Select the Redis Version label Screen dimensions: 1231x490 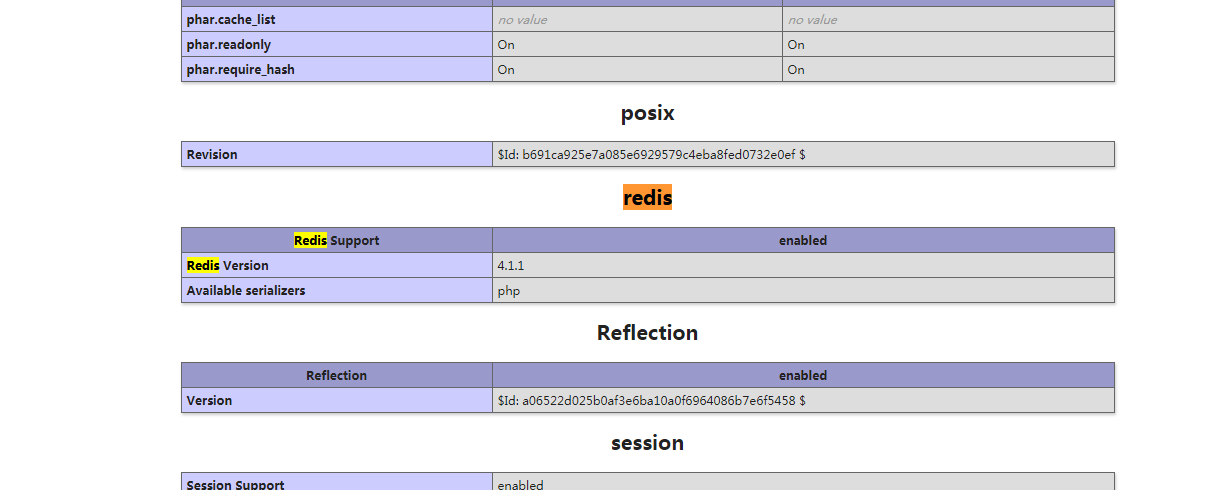(227, 265)
